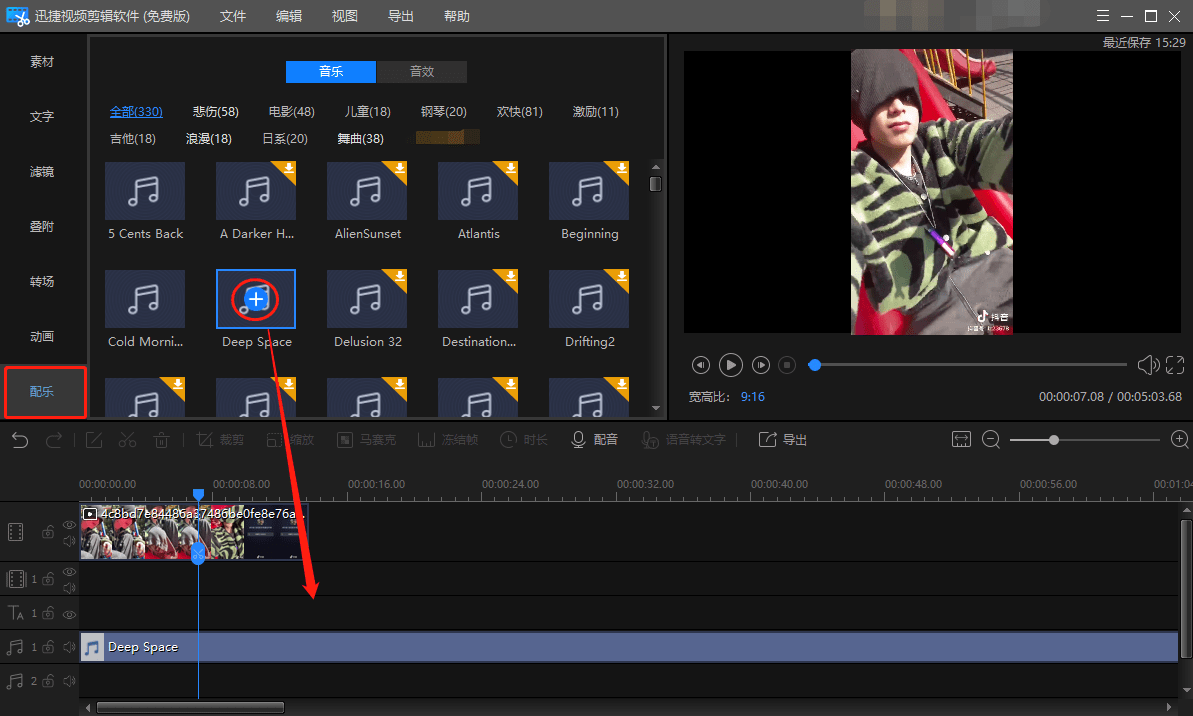The height and width of the screenshot is (716, 1193).
Task: Click the fit-timeline-to-window icon
Action: 962,440
